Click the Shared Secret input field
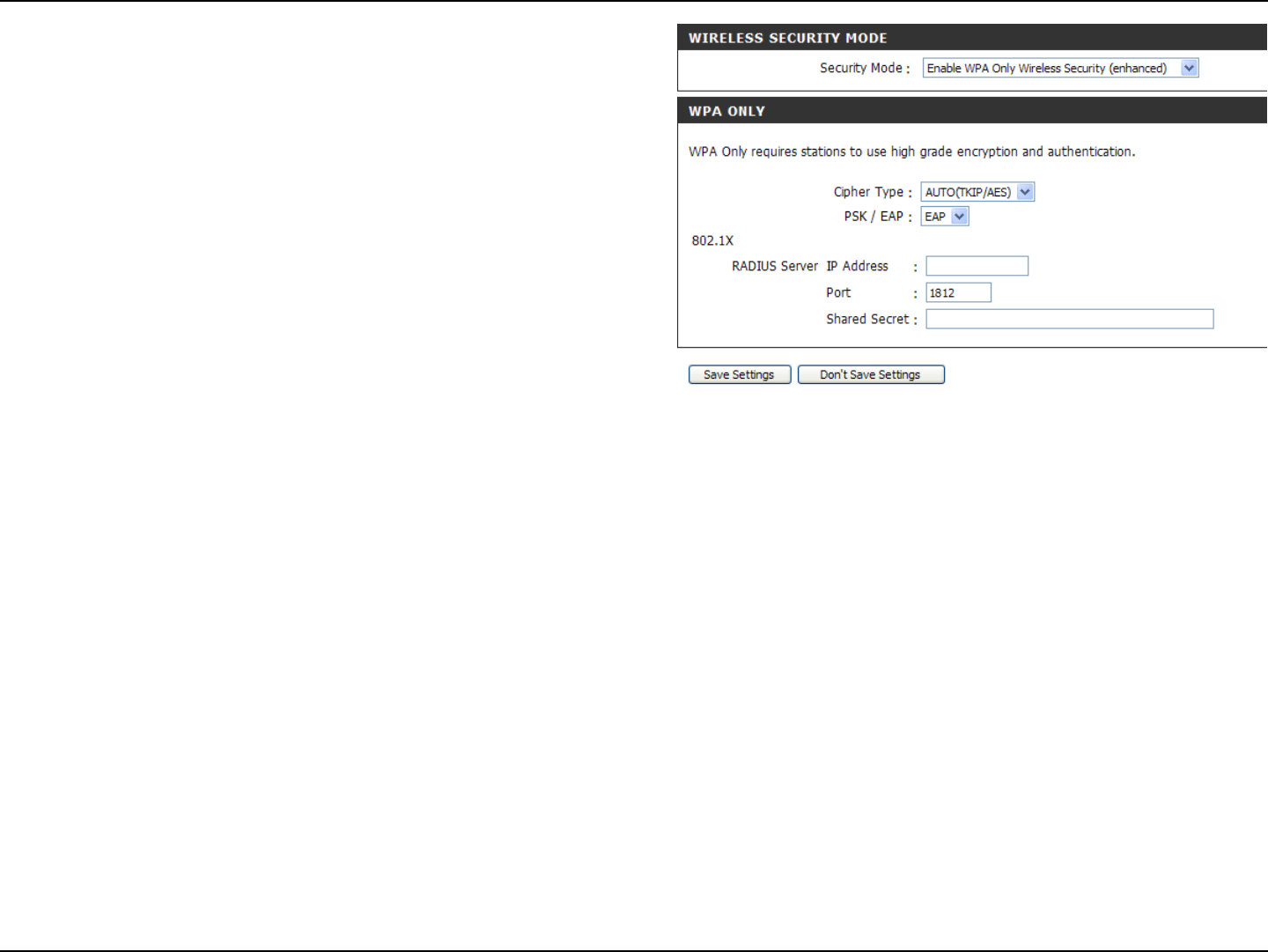 point(1069,319)
